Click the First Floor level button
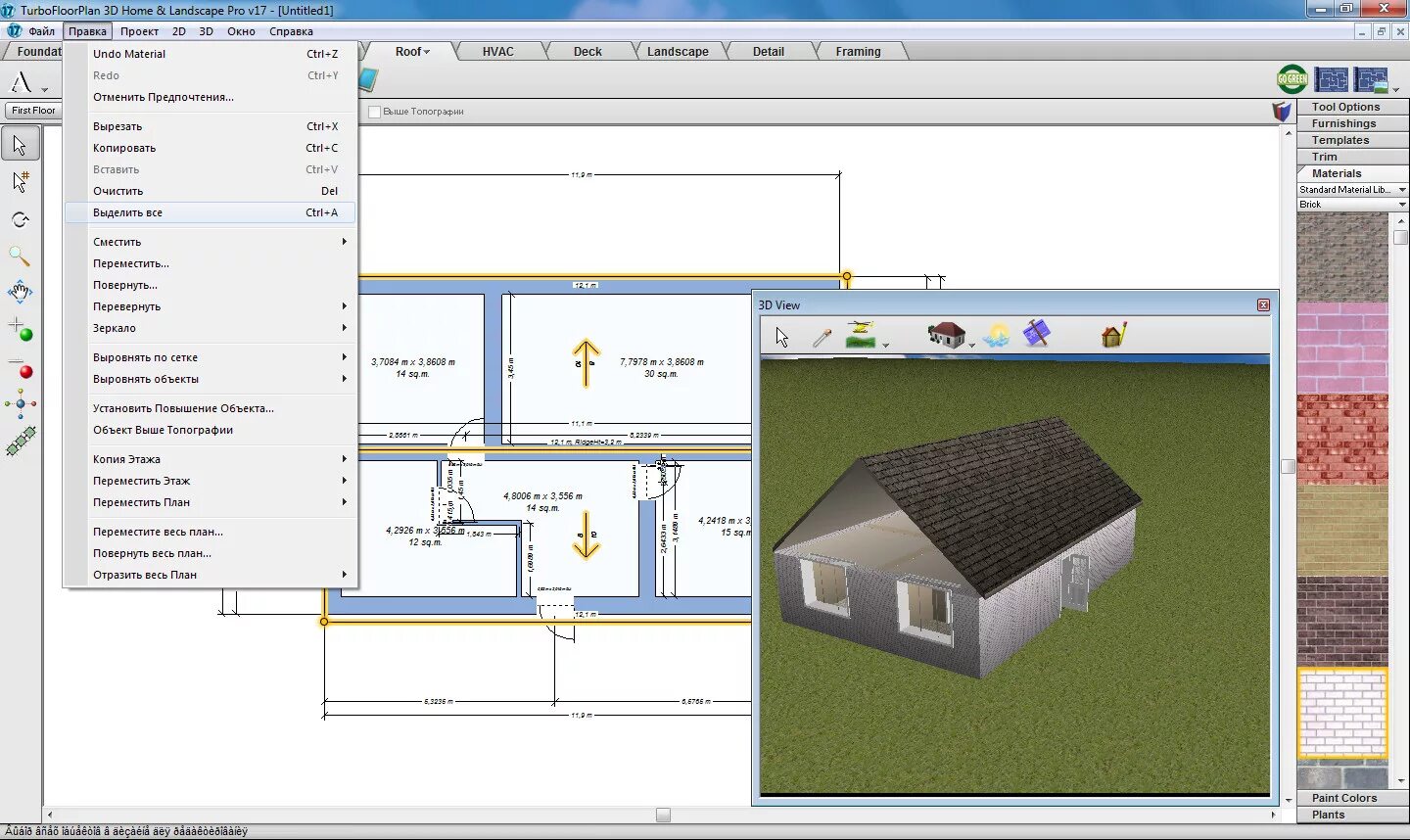The width and height of the screenshot is (1410, 840). (x=33, y=111)
